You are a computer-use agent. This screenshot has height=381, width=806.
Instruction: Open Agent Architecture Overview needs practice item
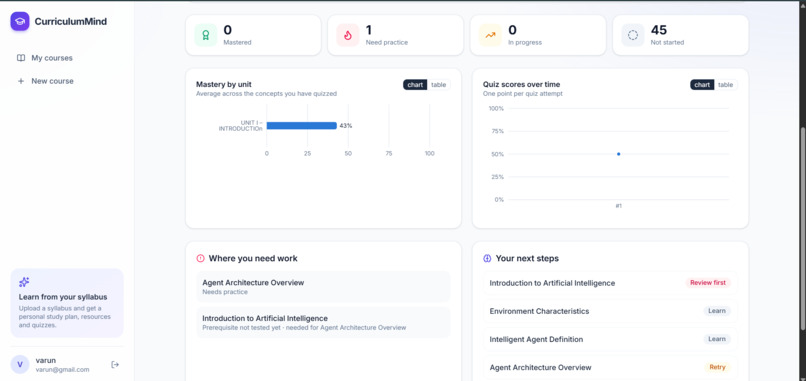tap(323, 287)
